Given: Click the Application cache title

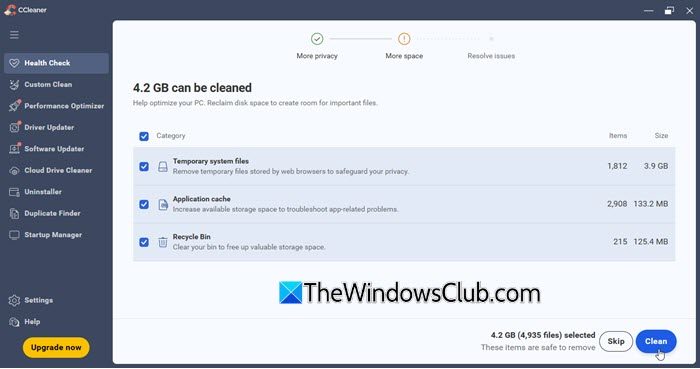Looking at the screenshot, I should (202, 199).
